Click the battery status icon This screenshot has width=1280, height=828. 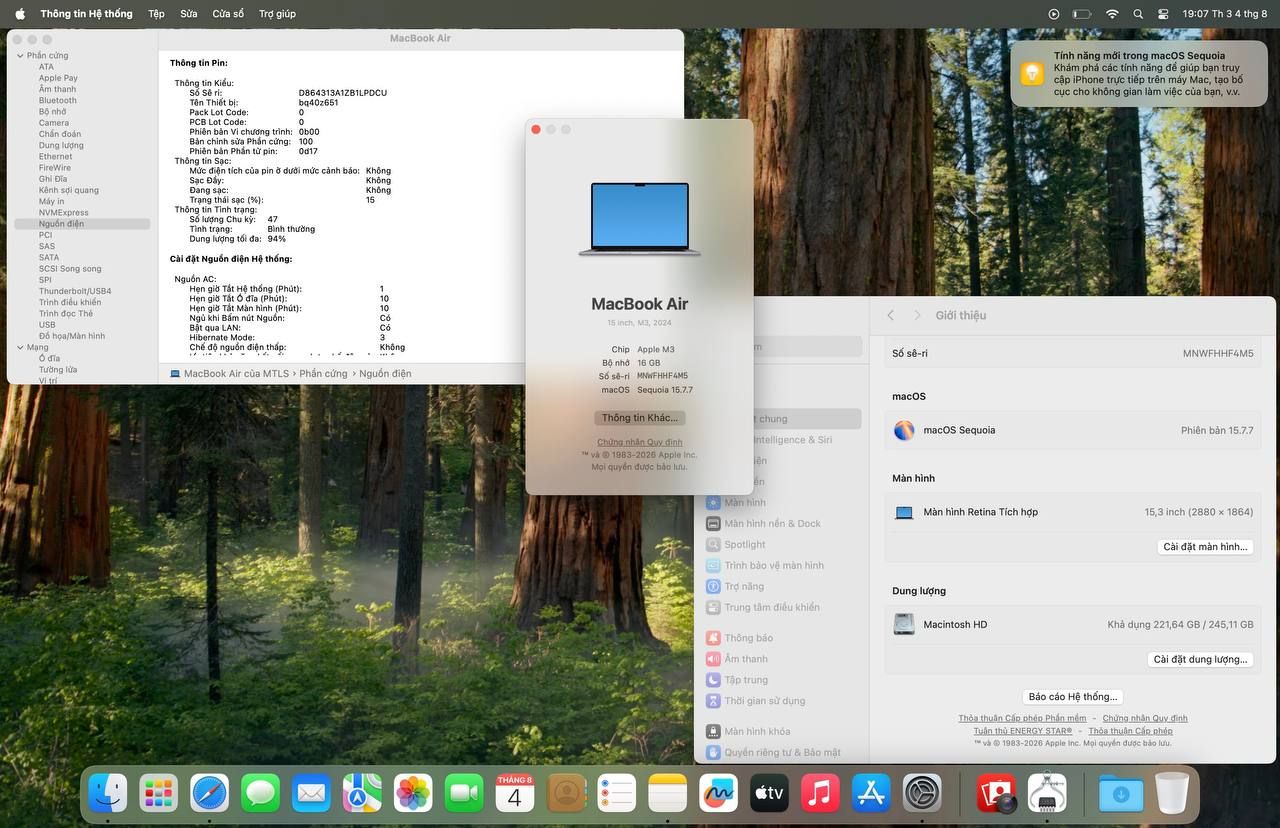point(1082,14)
